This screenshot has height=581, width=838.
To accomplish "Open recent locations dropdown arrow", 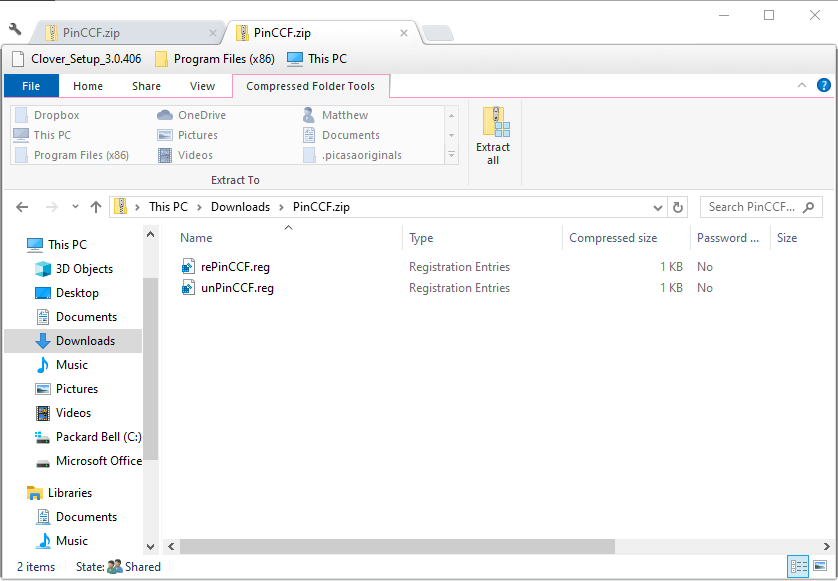I will click(75, 207).
